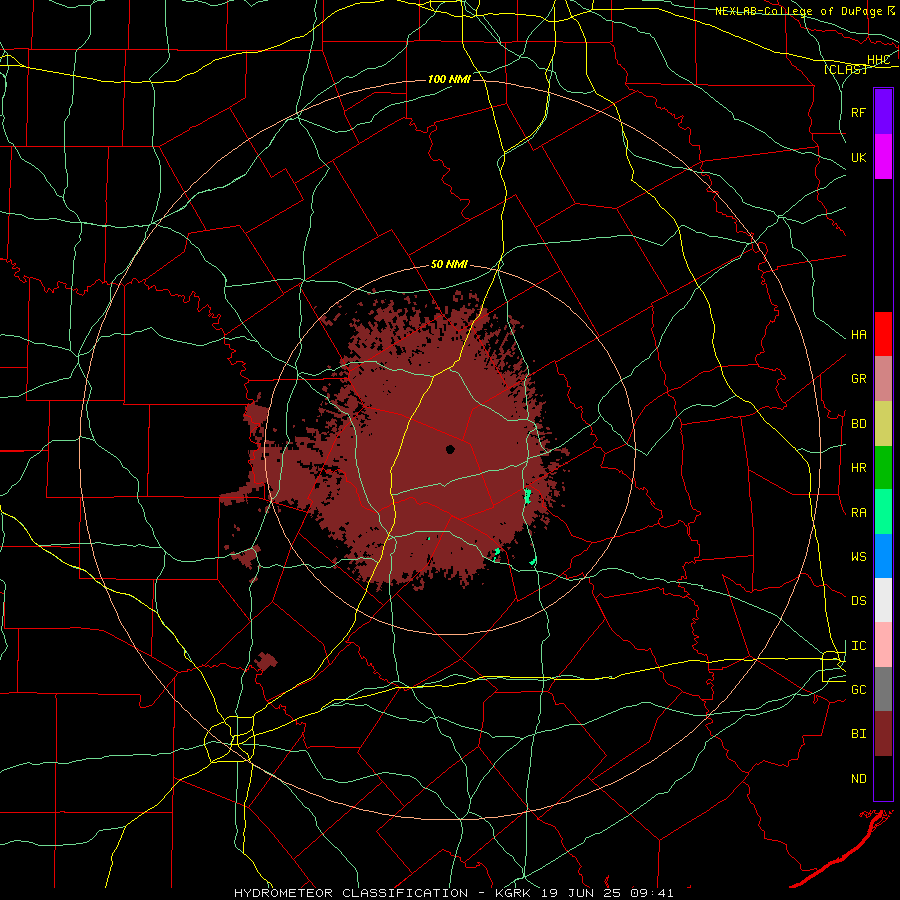Click the GR legend label
The image size is (900, 900).
point(858,379)
